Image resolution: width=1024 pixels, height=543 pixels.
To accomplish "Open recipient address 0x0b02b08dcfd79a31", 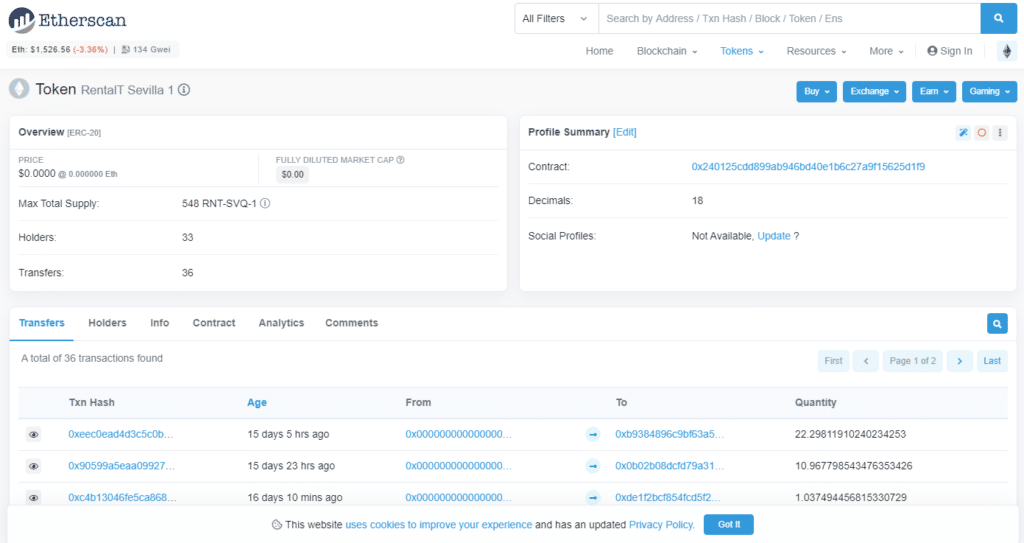I will pyautogui.click(x=669, y=466).
